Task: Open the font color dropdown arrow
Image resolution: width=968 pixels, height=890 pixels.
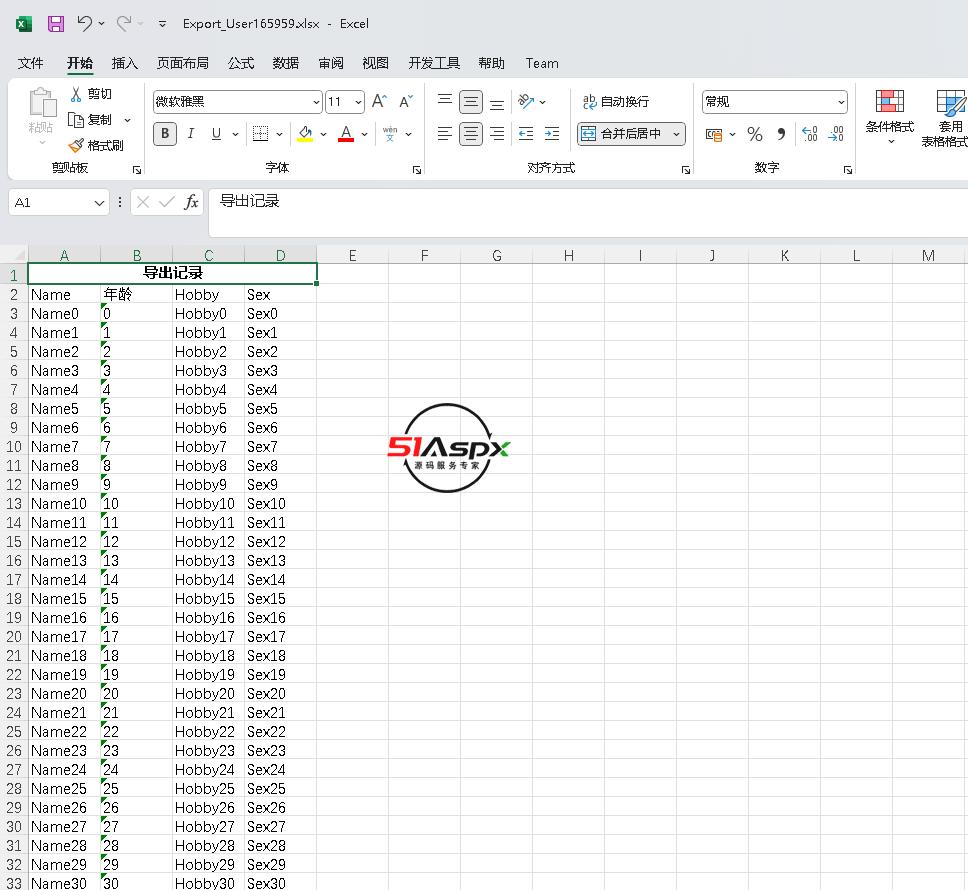Action: click(x=365, y=134)
